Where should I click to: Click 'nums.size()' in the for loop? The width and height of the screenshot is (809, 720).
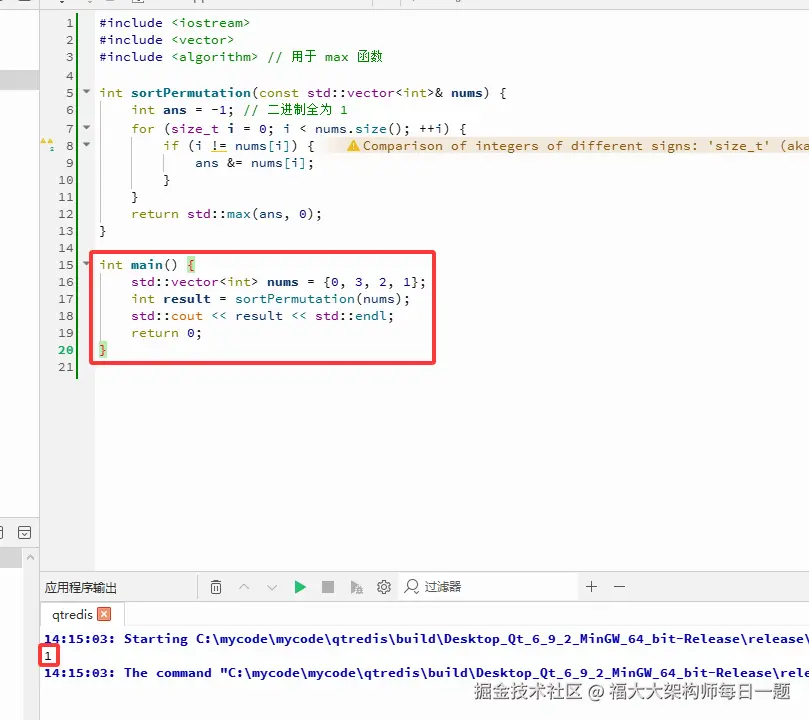point(359,129)
